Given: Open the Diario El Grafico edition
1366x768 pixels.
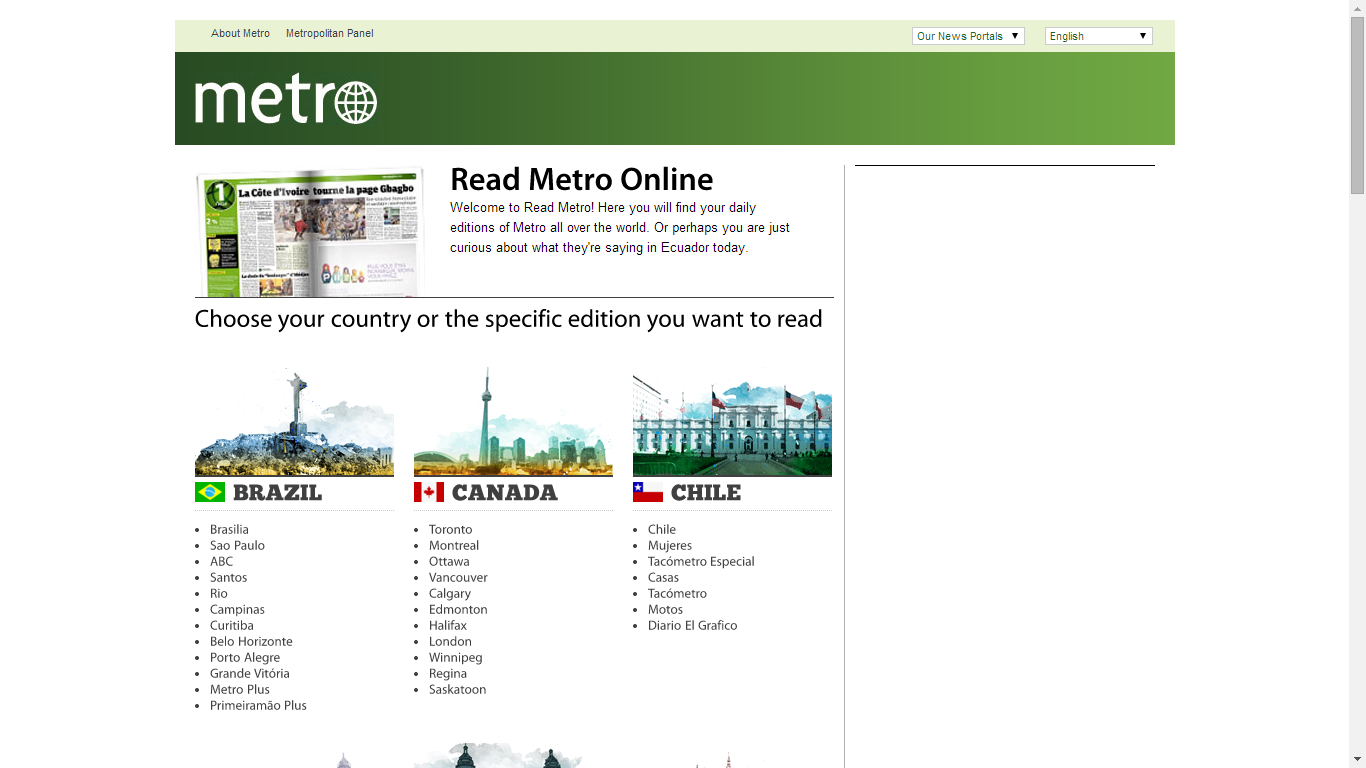Looking at the screenshot, I should coord(692,626).
